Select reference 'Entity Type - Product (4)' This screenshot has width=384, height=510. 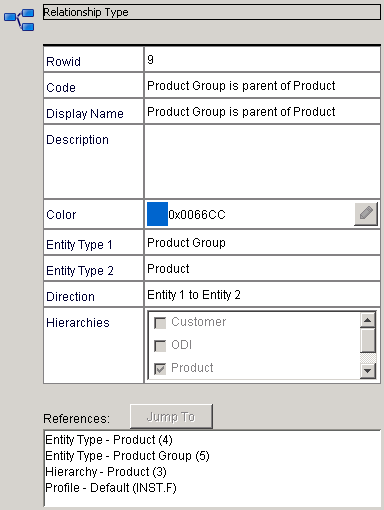(109, 440)
